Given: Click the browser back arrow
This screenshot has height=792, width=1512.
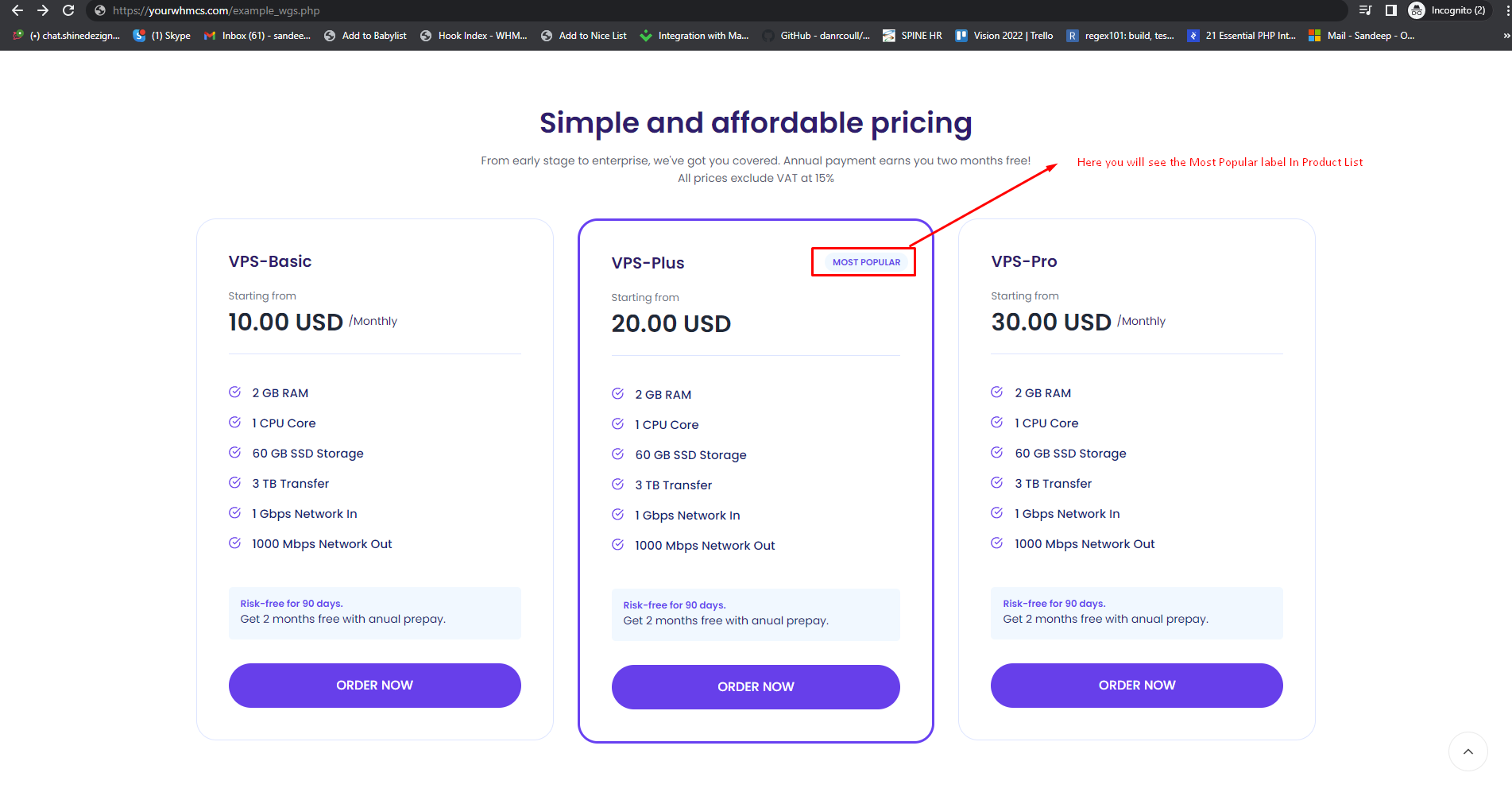Looking at the screenshot, I should 17,10.
